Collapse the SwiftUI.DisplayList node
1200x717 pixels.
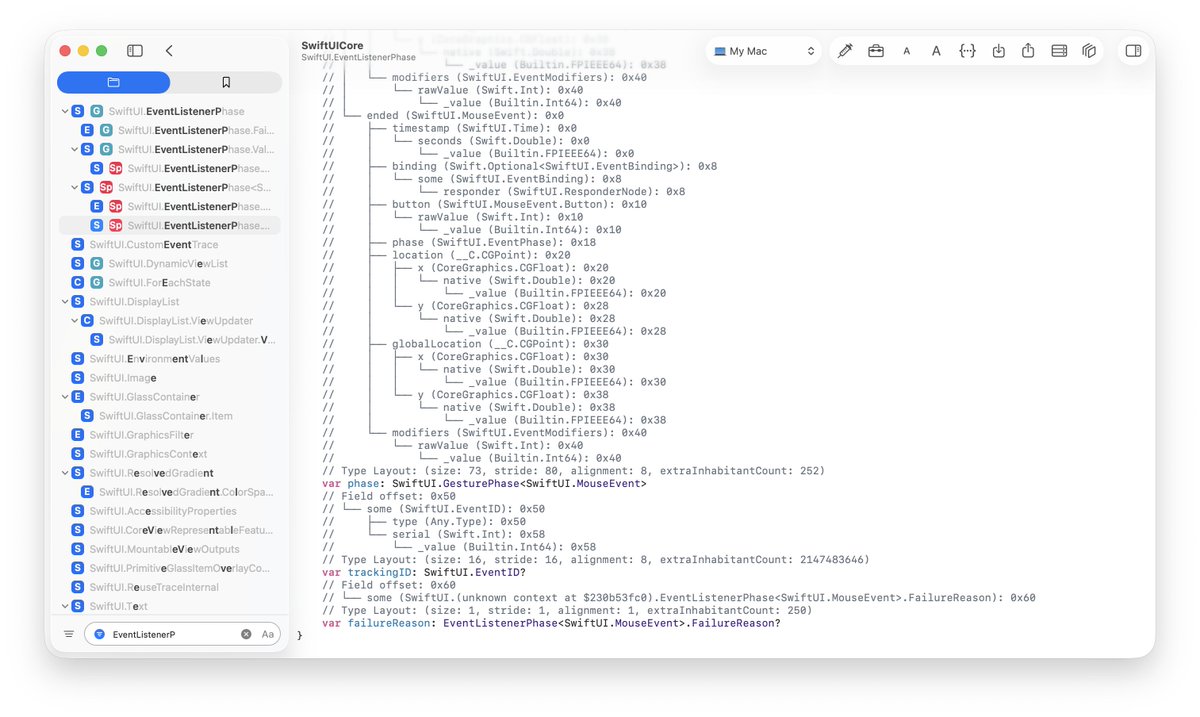(65, 301)
